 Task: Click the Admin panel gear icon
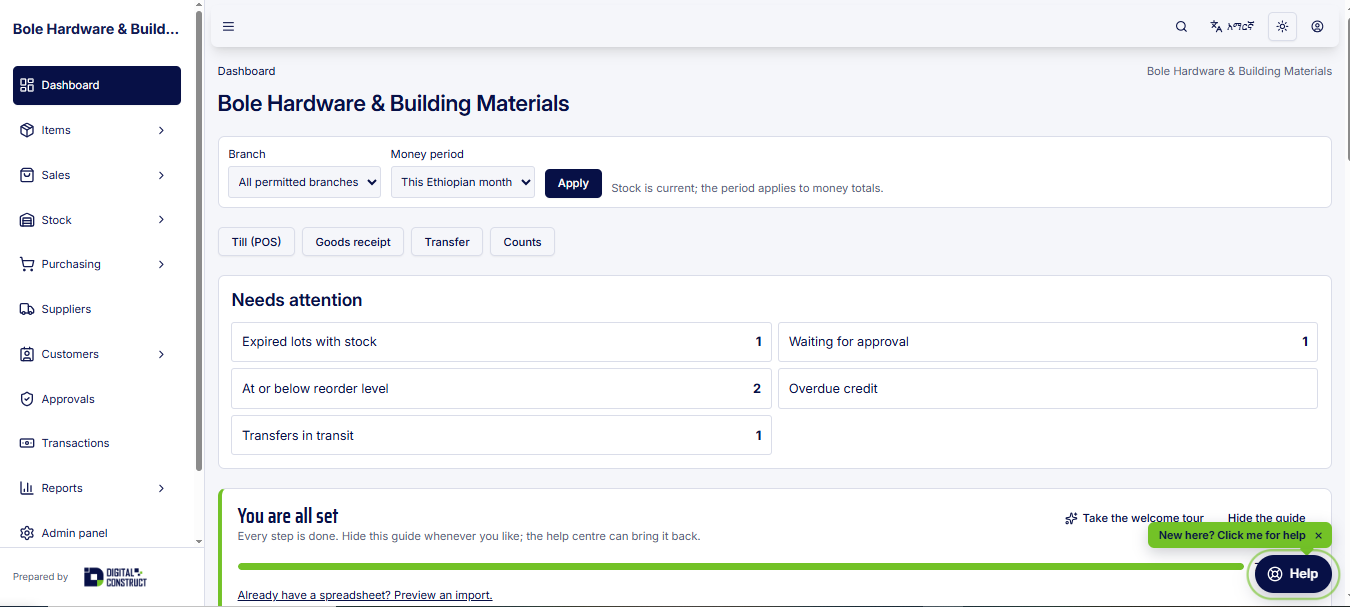(27, 533)
